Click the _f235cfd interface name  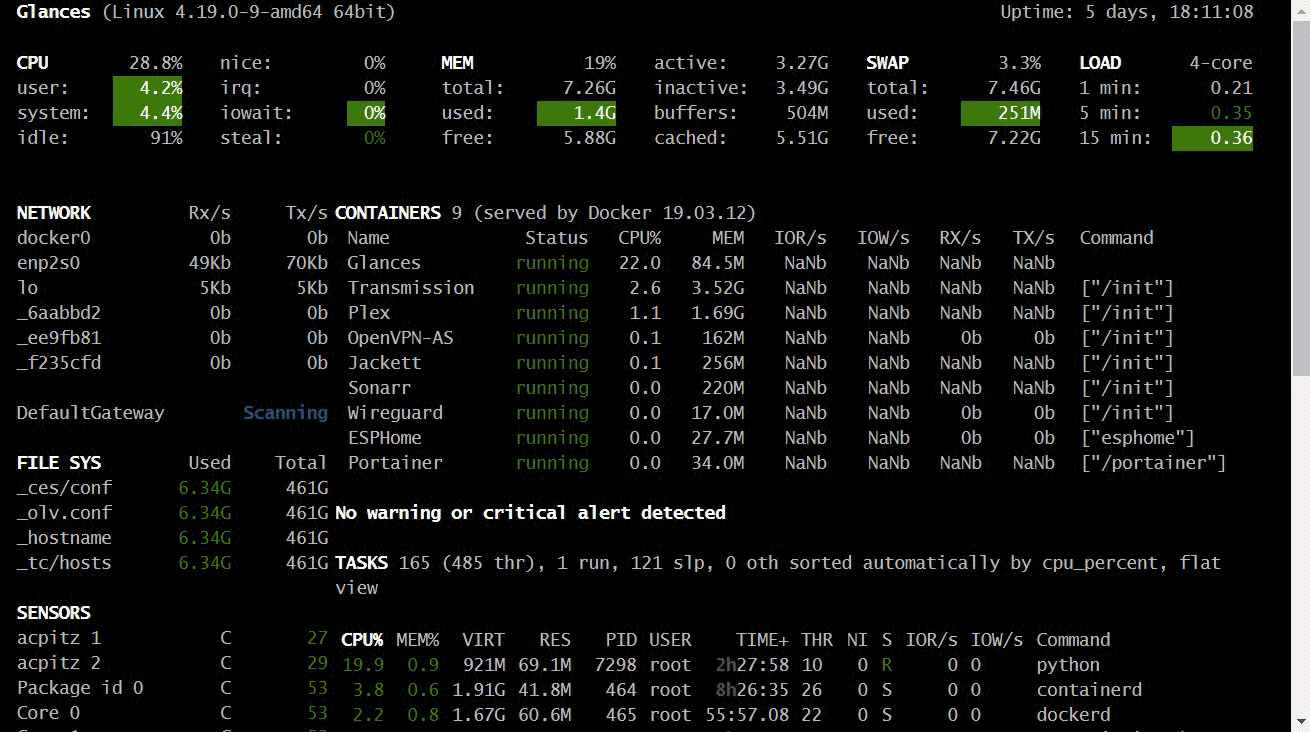(59, 363)
